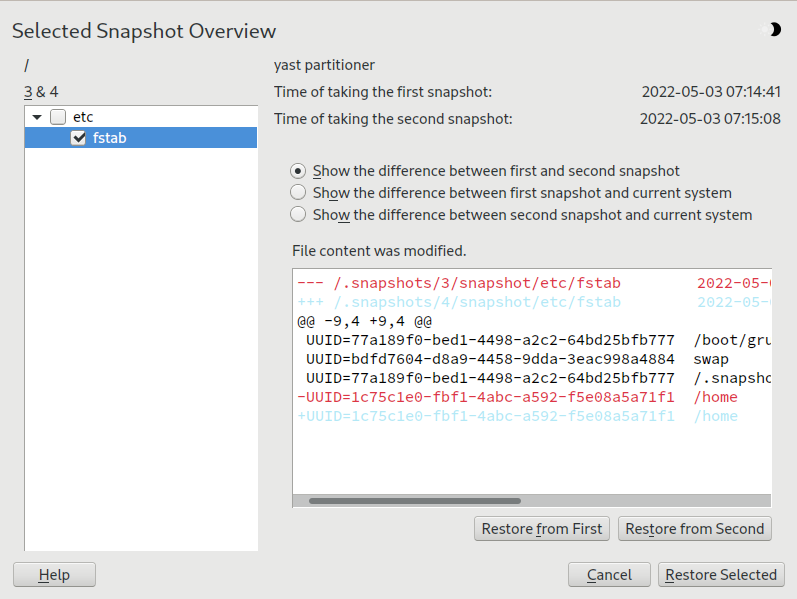Choose difference between first snapshot and current system
797x599 pixels.
click(x=298, y=193)
